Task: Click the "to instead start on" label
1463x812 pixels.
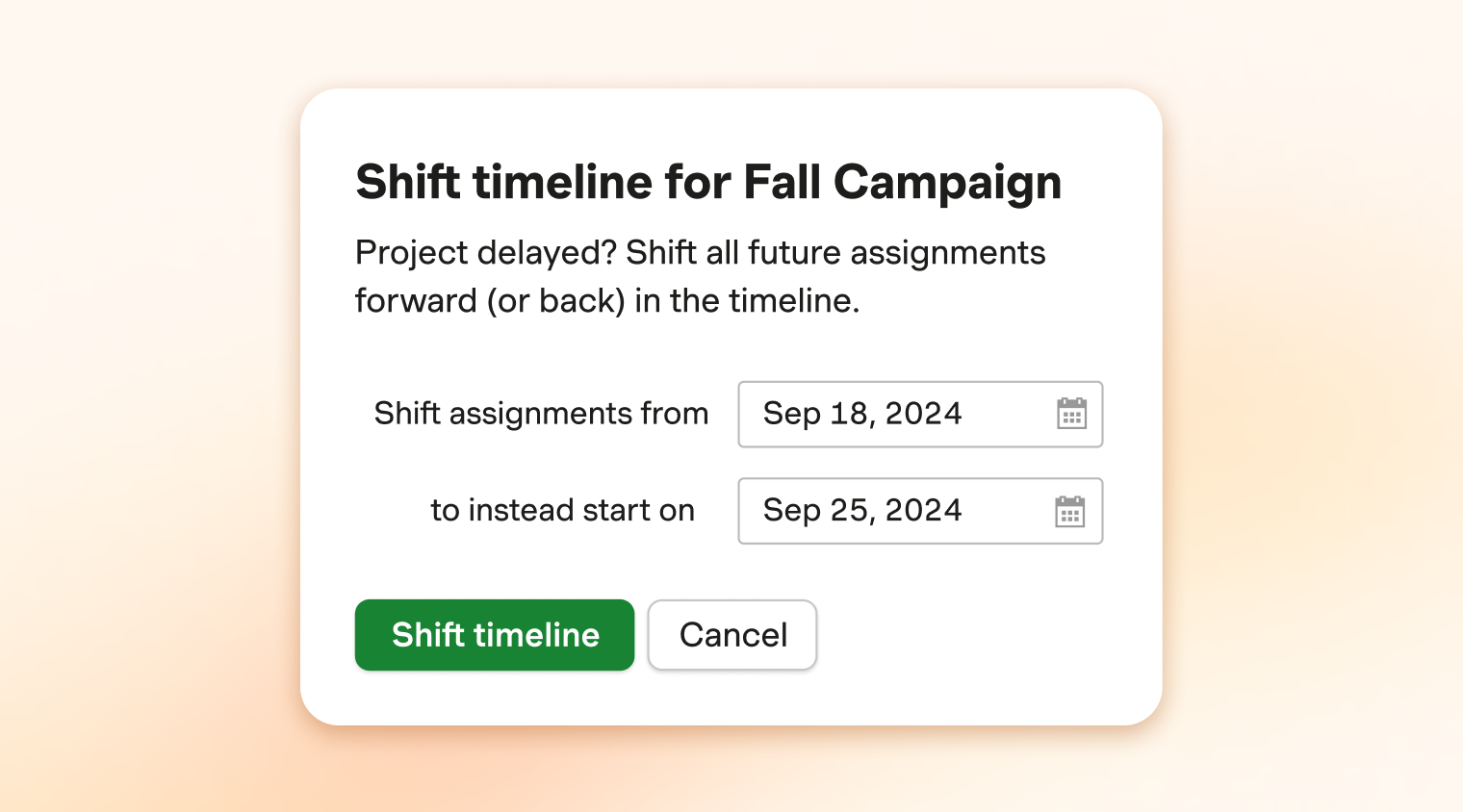Action: [562, 511]
